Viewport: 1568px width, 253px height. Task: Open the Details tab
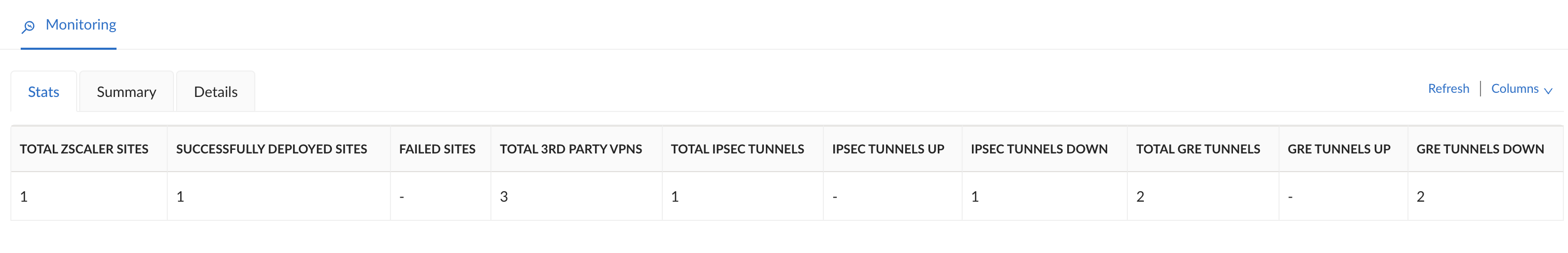(x=215, y=92)
